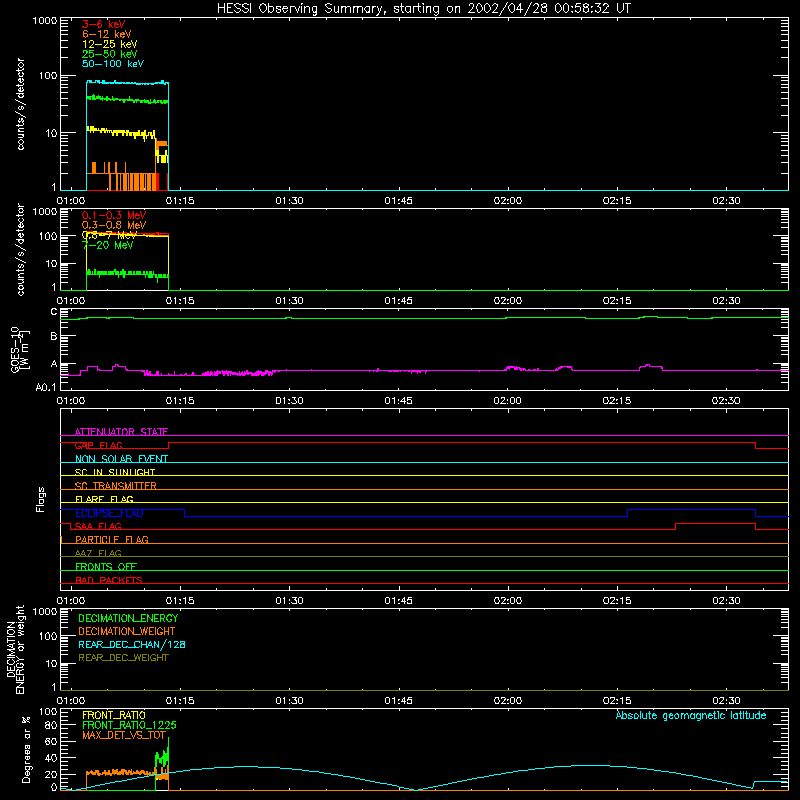
Task: Click the 01:45 tick under the top plot
Action: [x=398, y=201]
